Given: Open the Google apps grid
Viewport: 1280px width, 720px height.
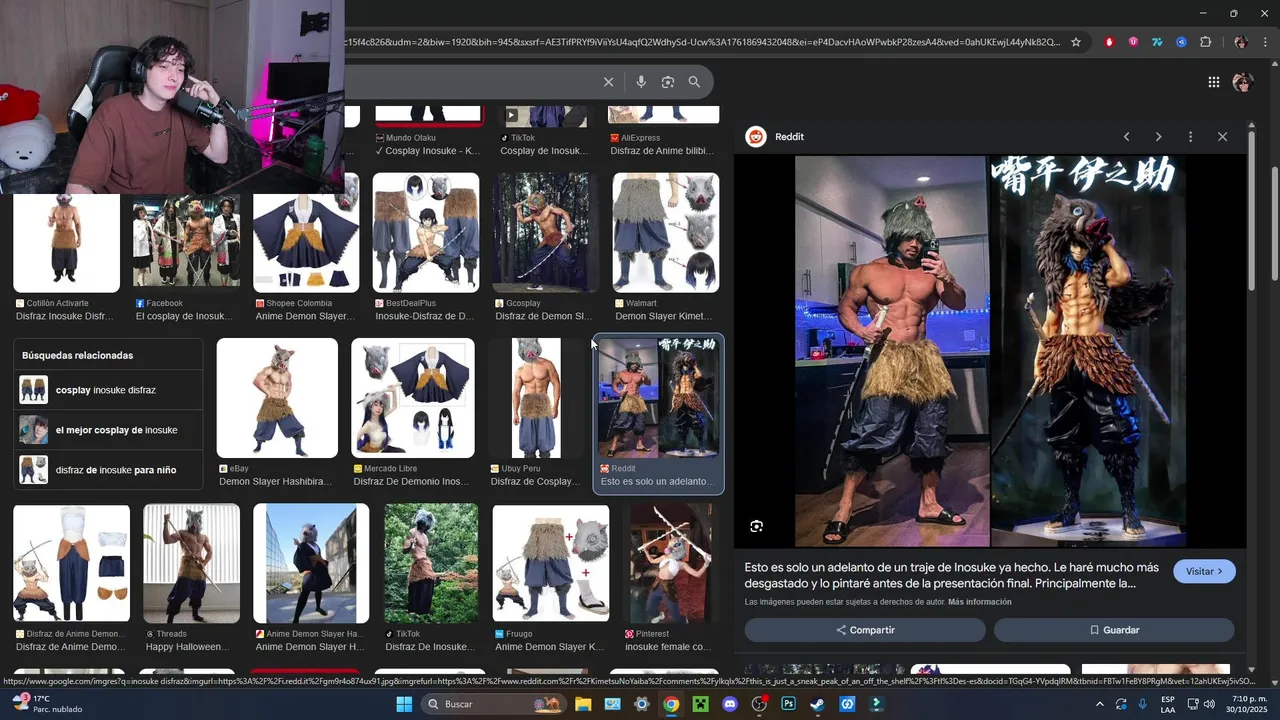Looking at the screenshot, I should click(x=1213, y=82).
